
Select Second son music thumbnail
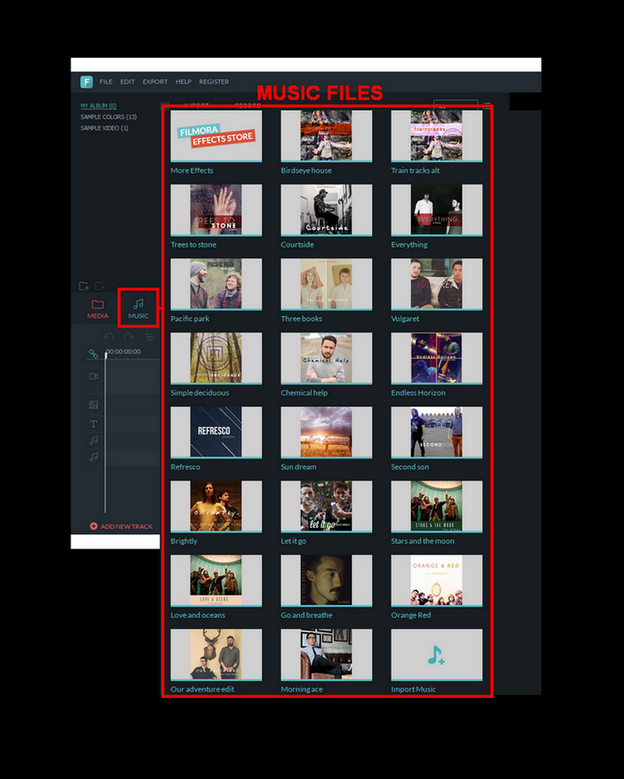click(x=437, y=432)
